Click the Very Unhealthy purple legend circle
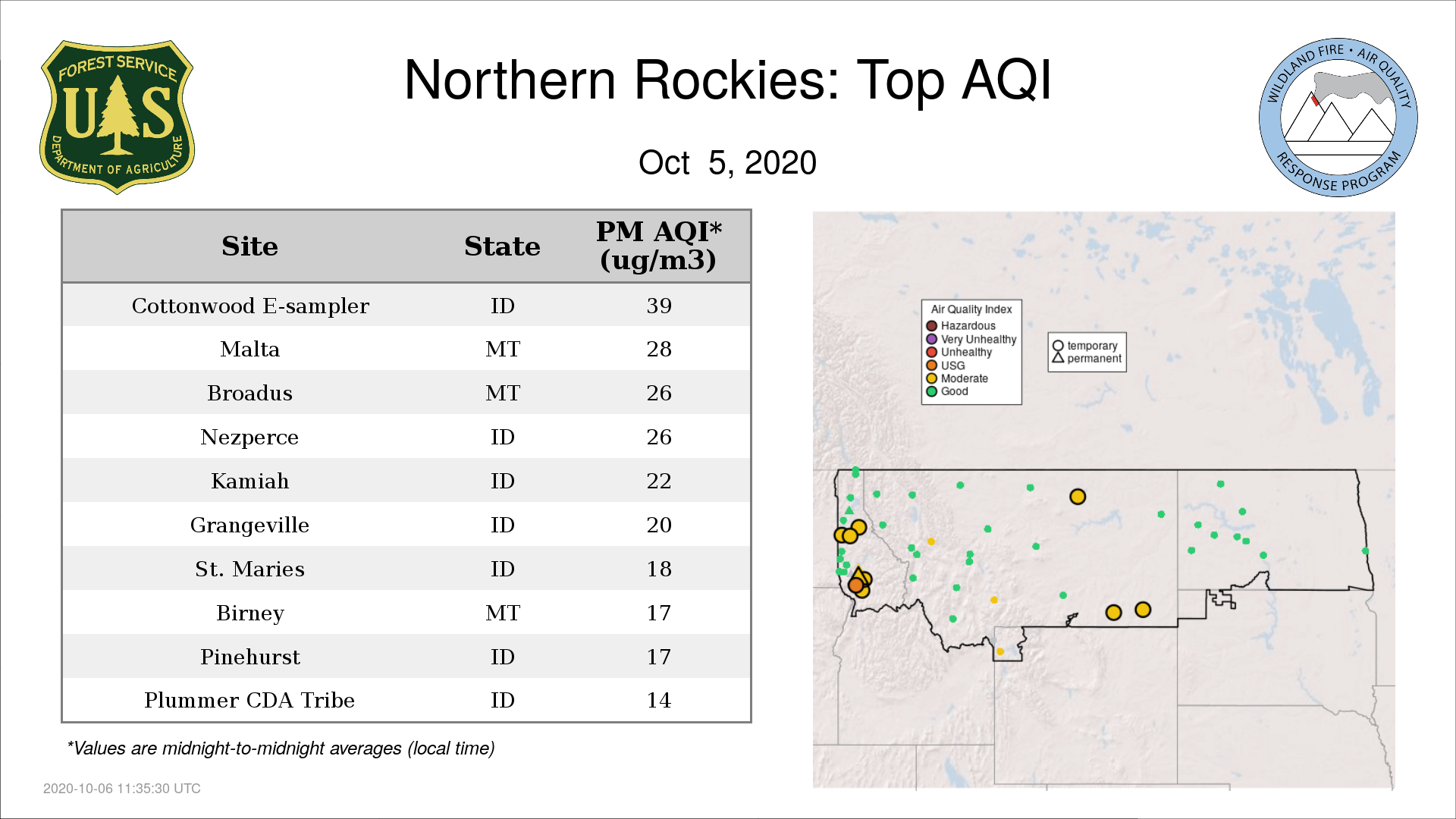 (x=932, y=339)
